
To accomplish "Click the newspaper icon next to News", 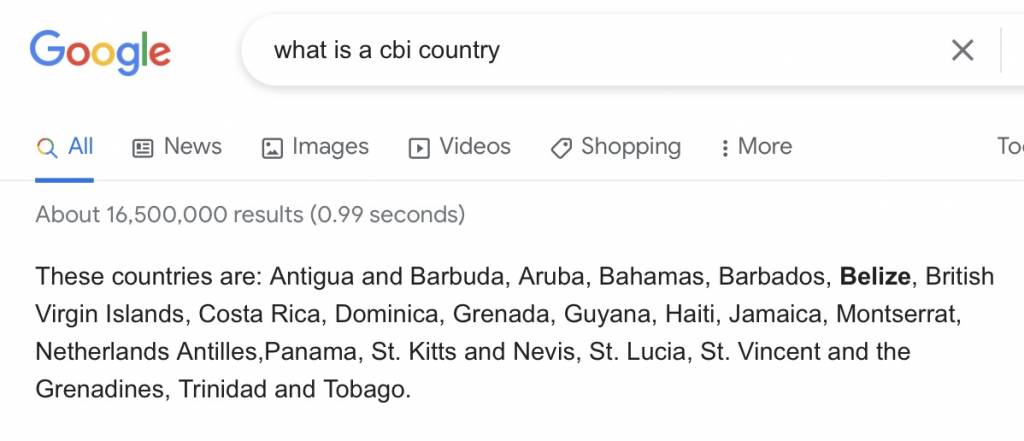I will pyautogui.click(x=143, y=148).
